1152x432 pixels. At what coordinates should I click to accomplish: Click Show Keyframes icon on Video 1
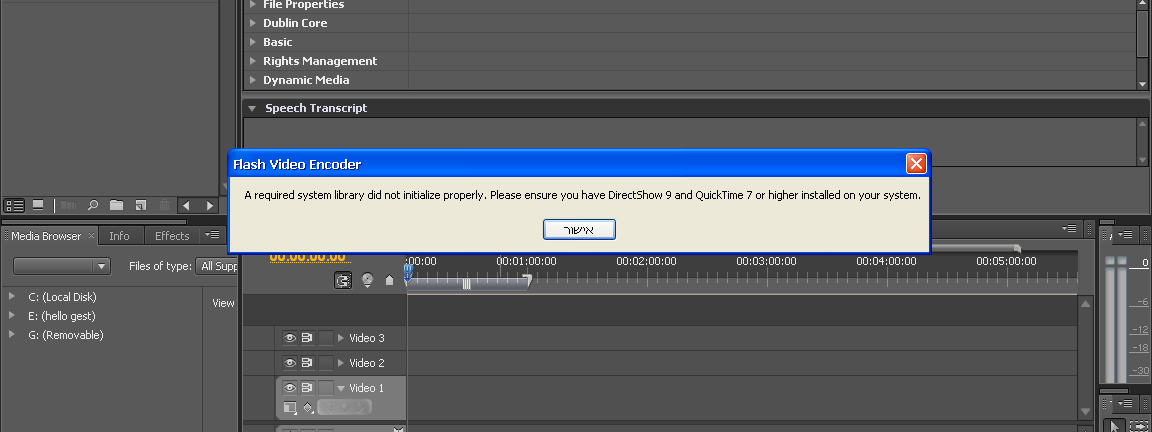(308, 407)
